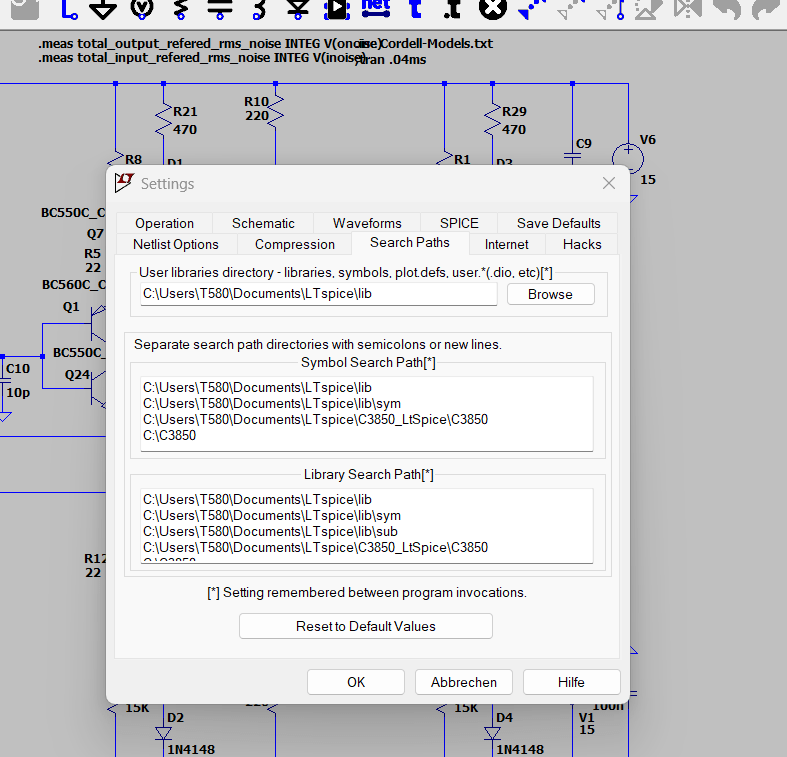Open help via Hilfe button
Screen dimensions: 787x757
571,682
